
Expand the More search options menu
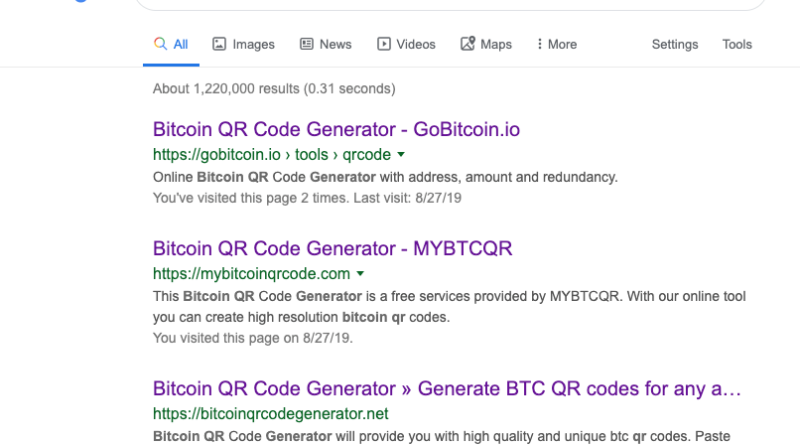coord(557,44)
